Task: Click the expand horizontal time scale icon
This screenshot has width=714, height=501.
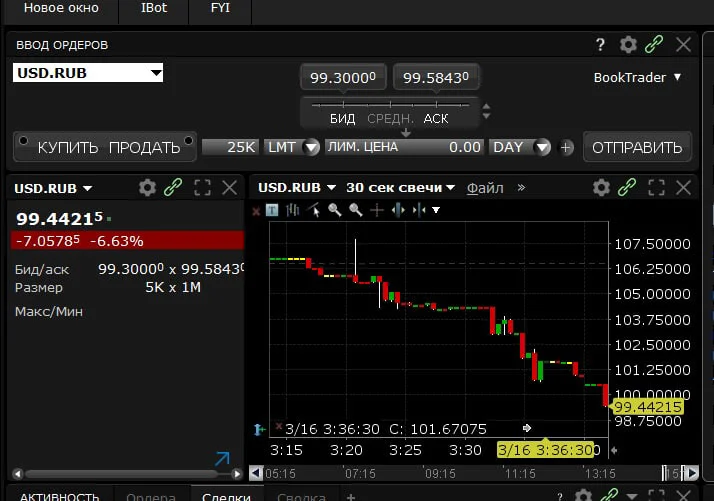Action: point(398,210)
